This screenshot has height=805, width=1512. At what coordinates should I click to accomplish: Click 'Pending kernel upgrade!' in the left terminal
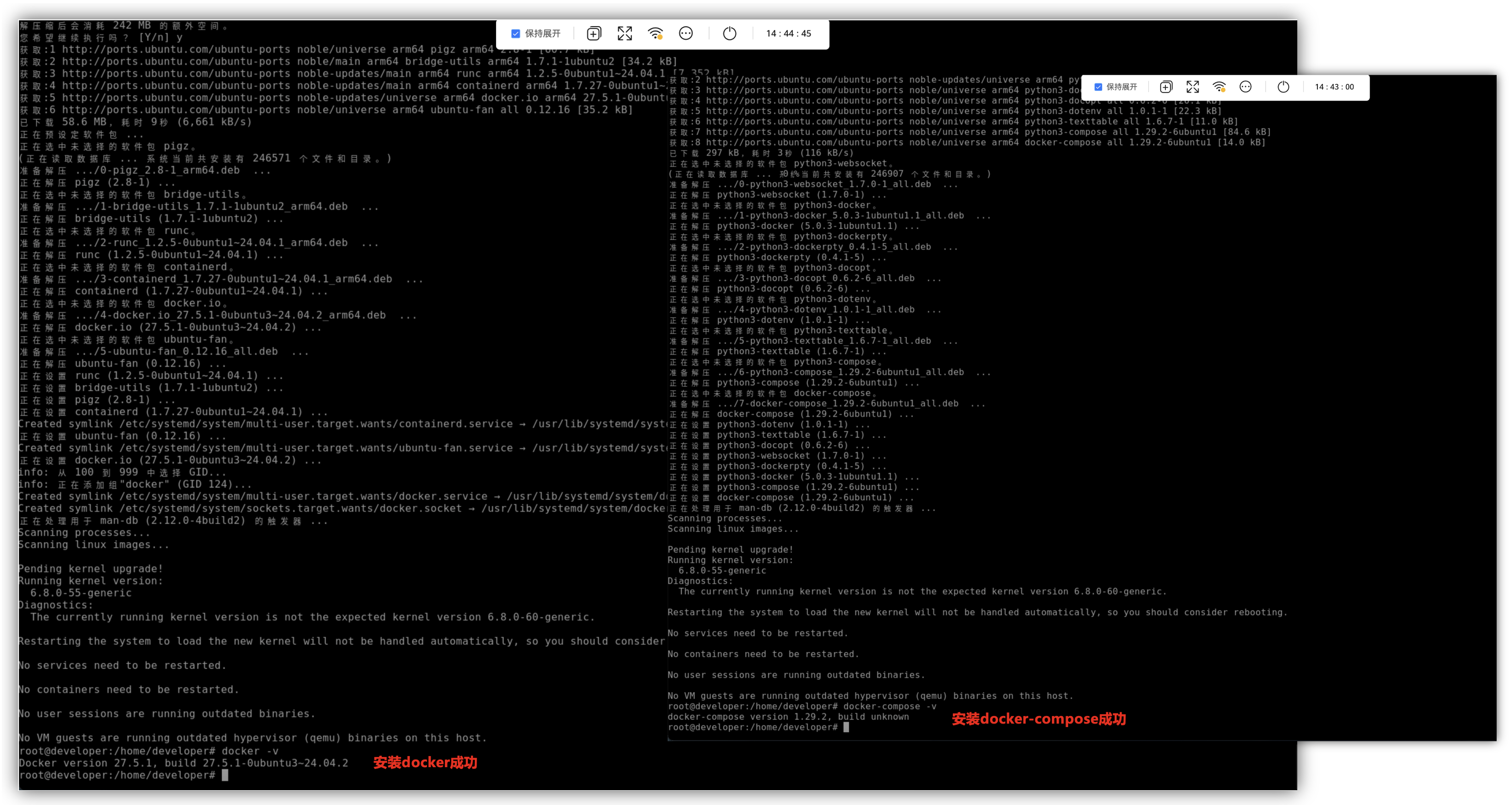90,568
